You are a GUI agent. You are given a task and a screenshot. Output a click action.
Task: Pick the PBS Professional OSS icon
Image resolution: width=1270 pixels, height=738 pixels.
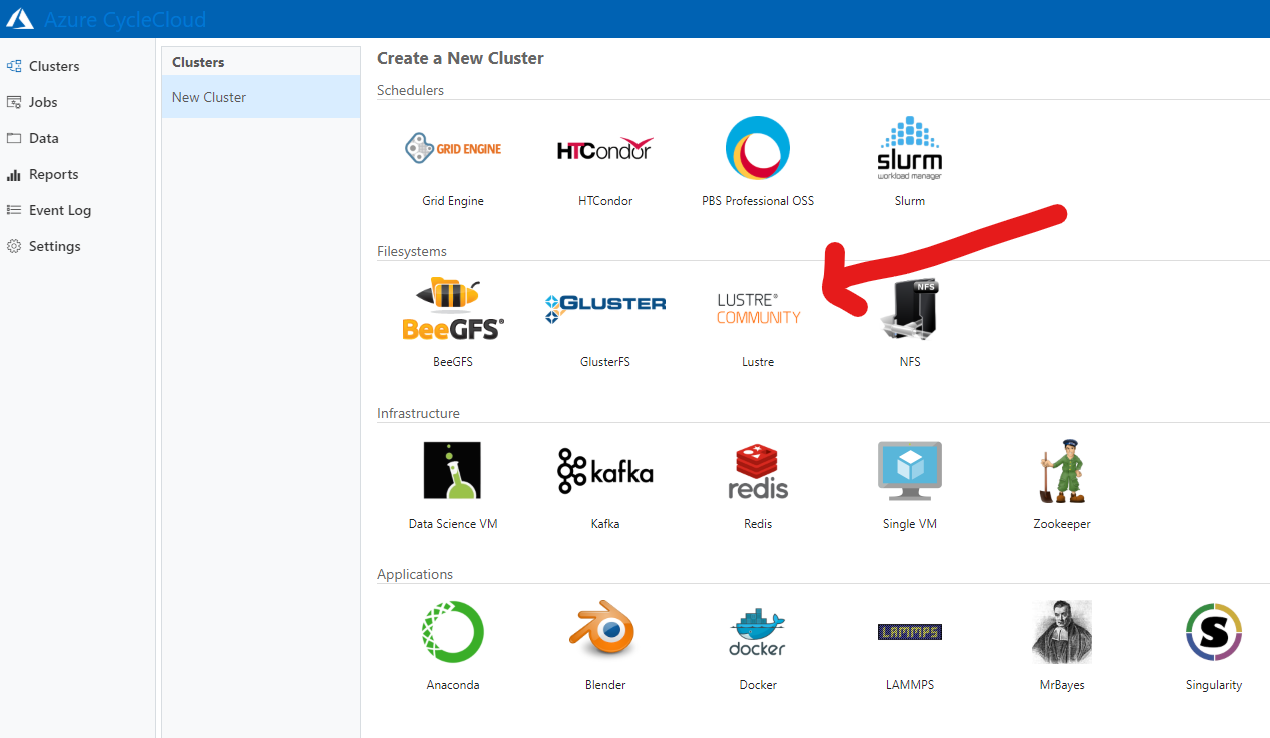(x=757, y=148)
